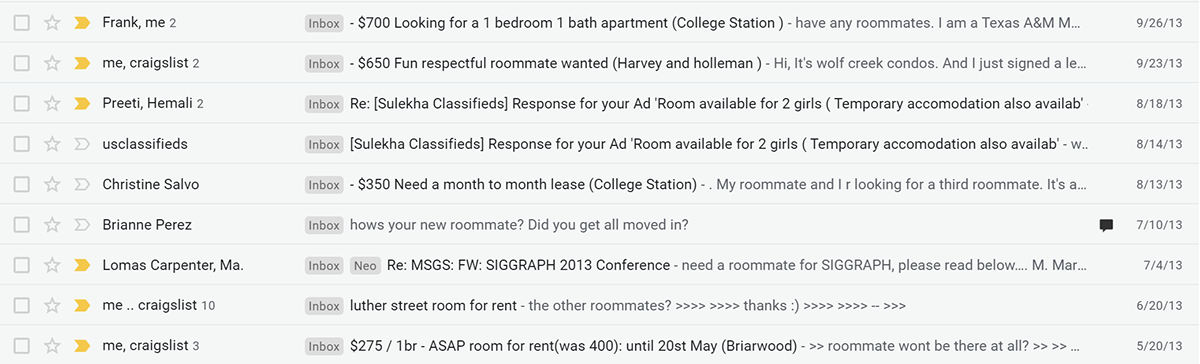This screenshot has width=1200, height=364.
Task: Star the Frank, me email
Action: click(52, 22)
